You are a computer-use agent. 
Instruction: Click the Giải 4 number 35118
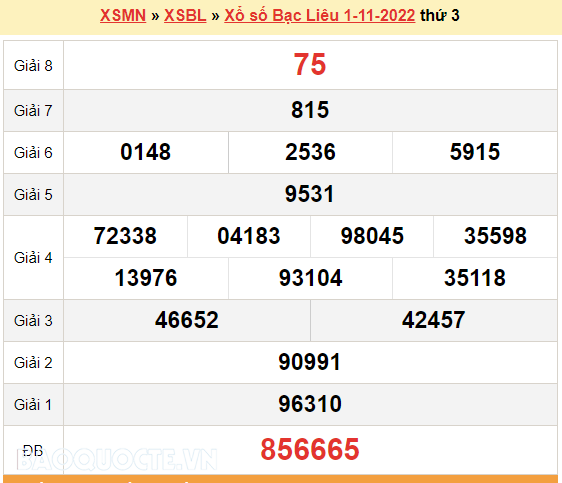point(475,278)
